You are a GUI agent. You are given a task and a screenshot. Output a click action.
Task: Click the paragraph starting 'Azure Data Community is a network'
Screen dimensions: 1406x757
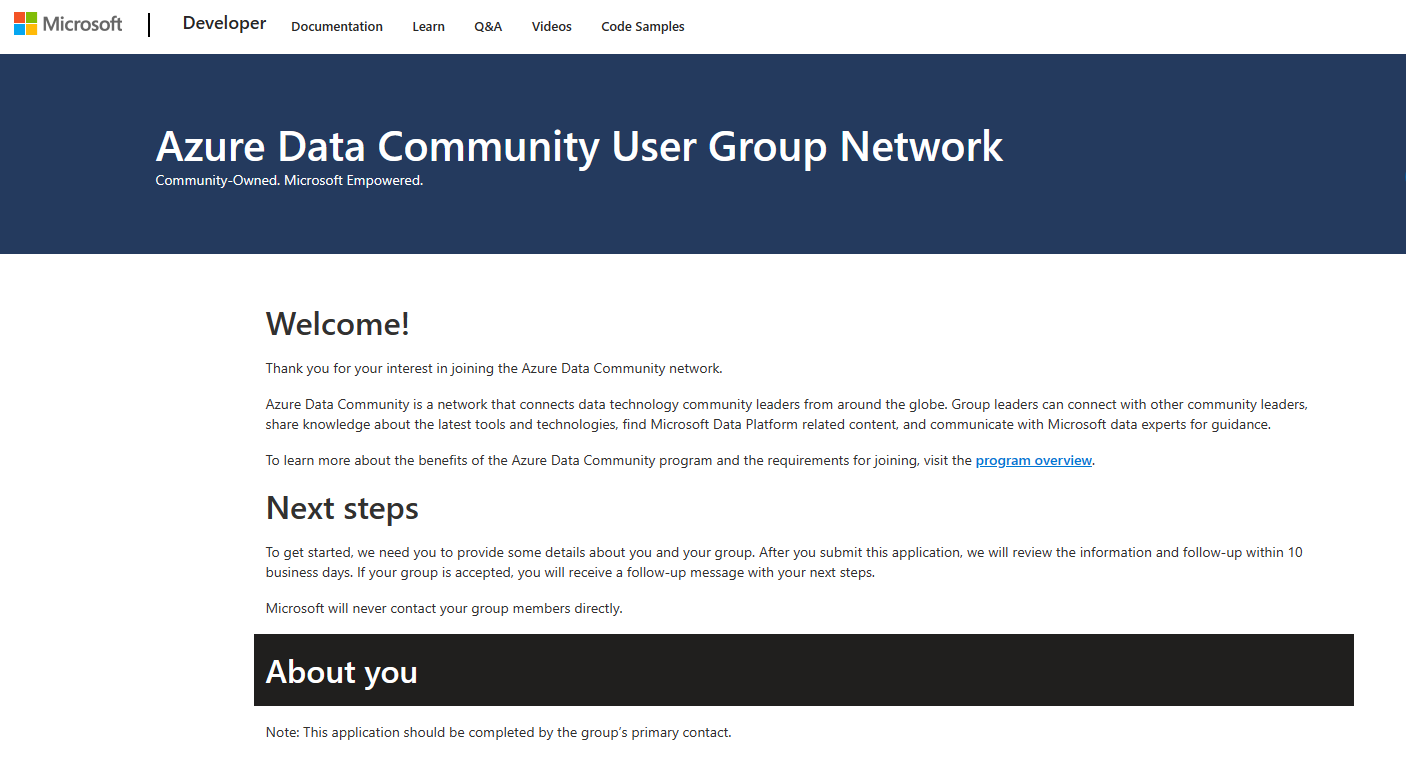pyautogui.click(x=787, y=415)
